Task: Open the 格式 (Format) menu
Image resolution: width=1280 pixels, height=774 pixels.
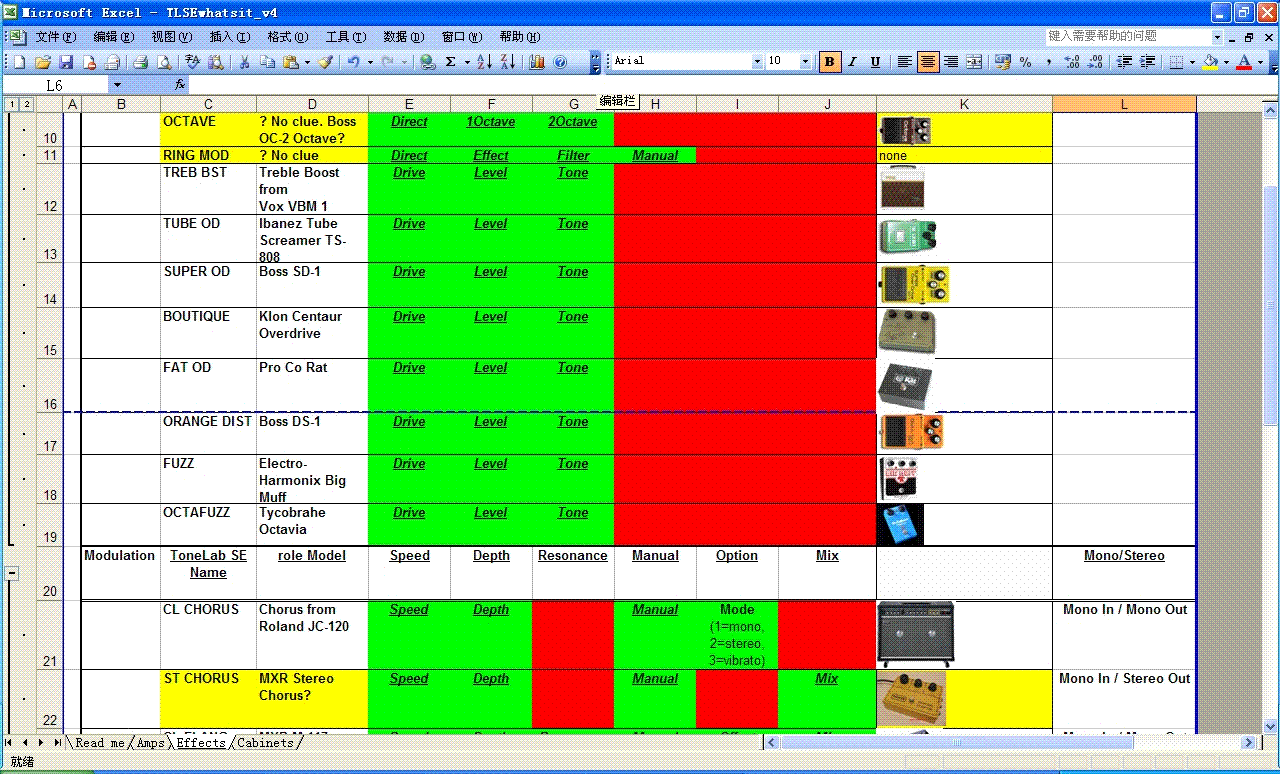Action: (x=288, y=37)
